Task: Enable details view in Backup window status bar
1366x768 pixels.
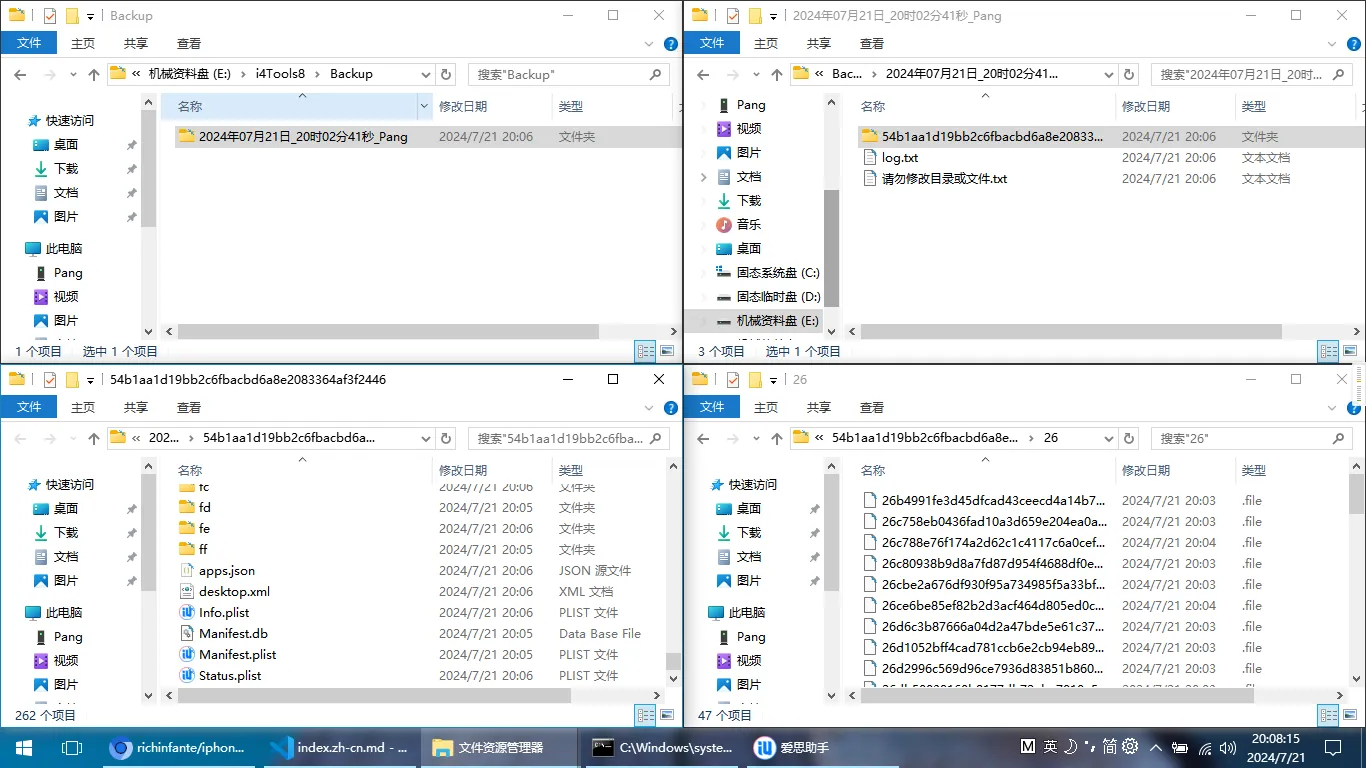Action: pos(645,351)
